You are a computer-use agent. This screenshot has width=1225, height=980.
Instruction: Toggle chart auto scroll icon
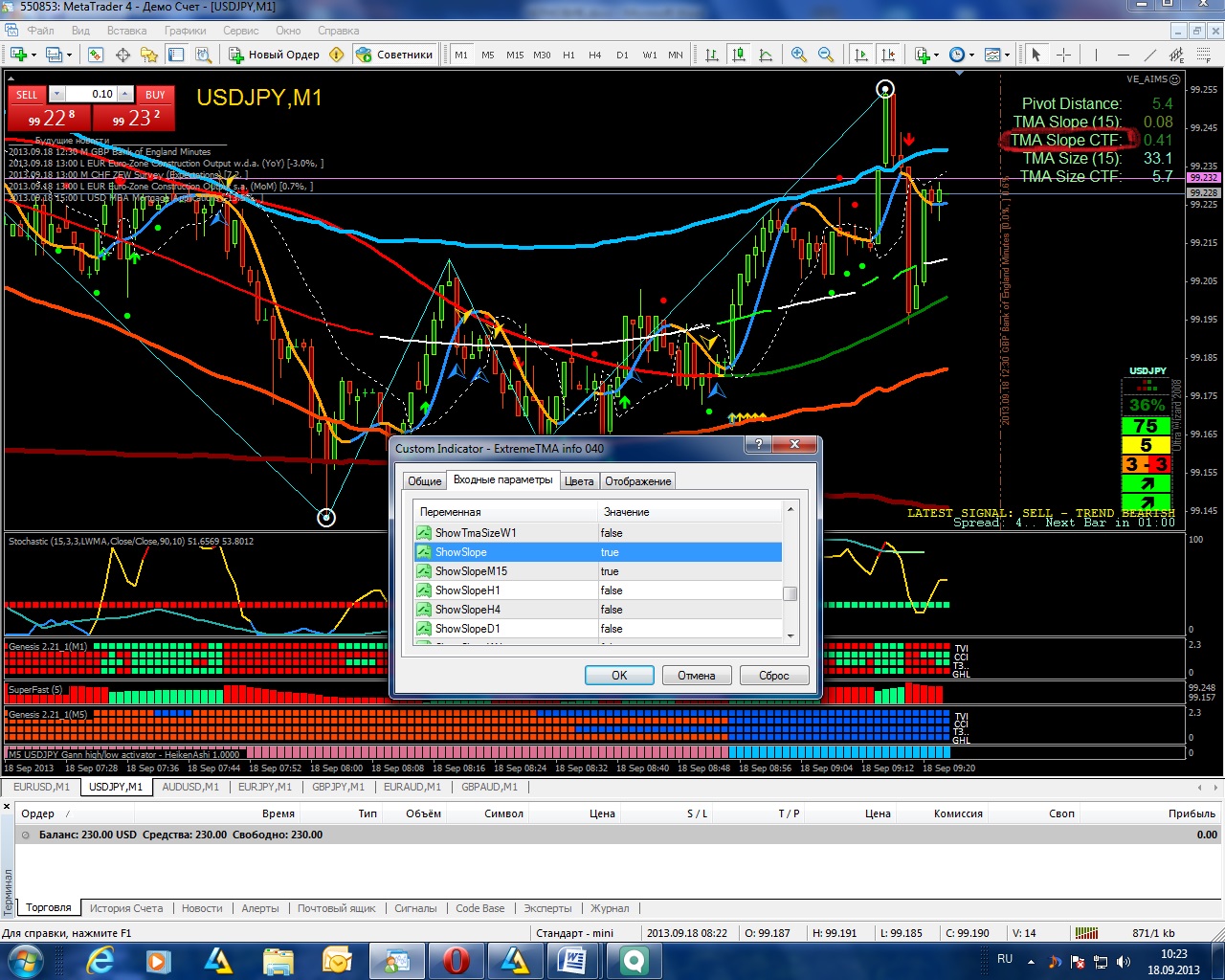pyautogui.click(x=861, y=55)
